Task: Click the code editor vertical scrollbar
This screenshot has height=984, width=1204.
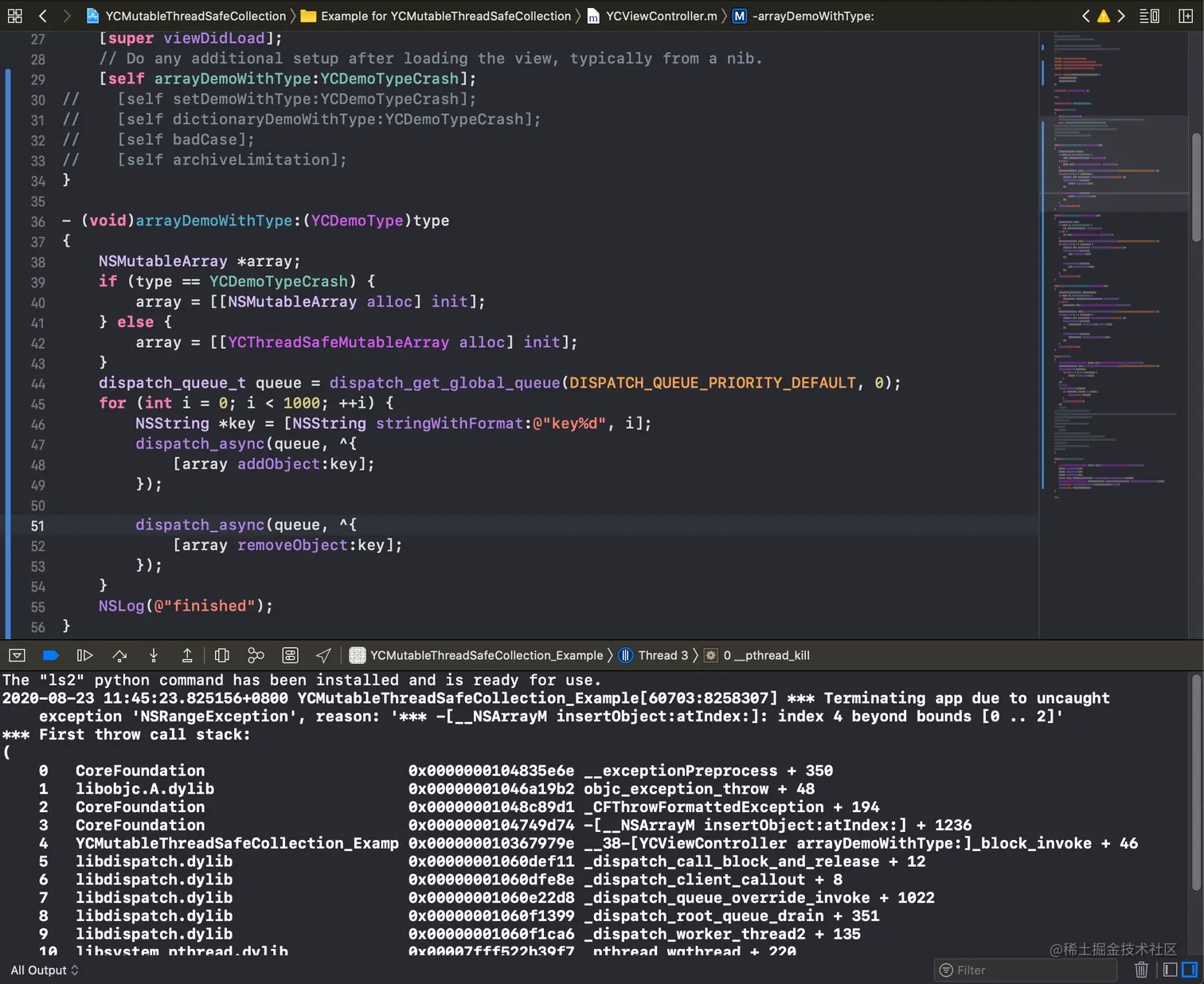Action: point(1196,187)
